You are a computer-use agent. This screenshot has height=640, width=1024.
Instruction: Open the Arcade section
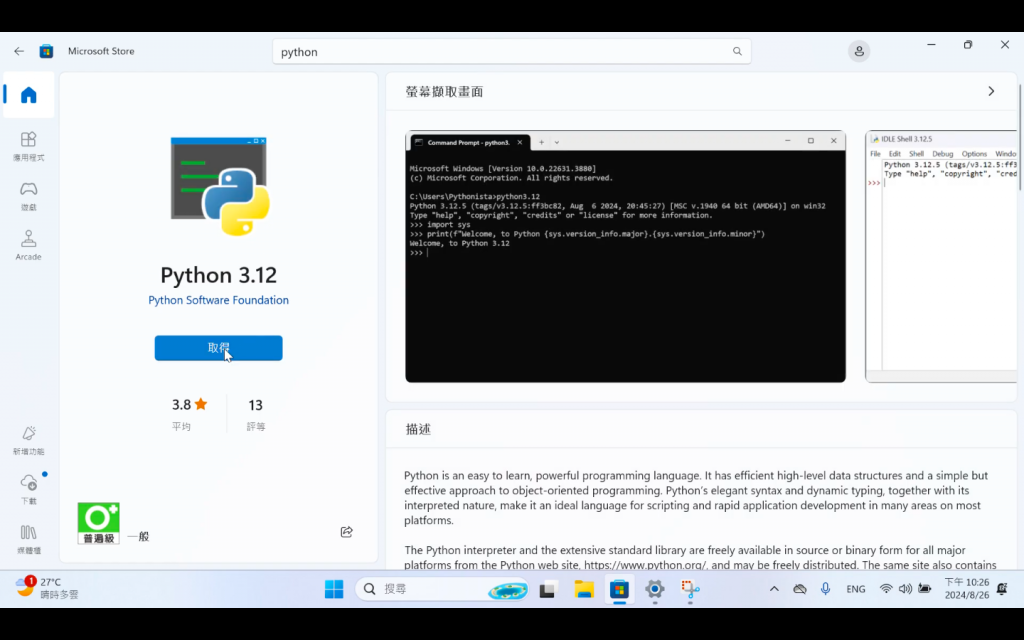tap(29, 246)
